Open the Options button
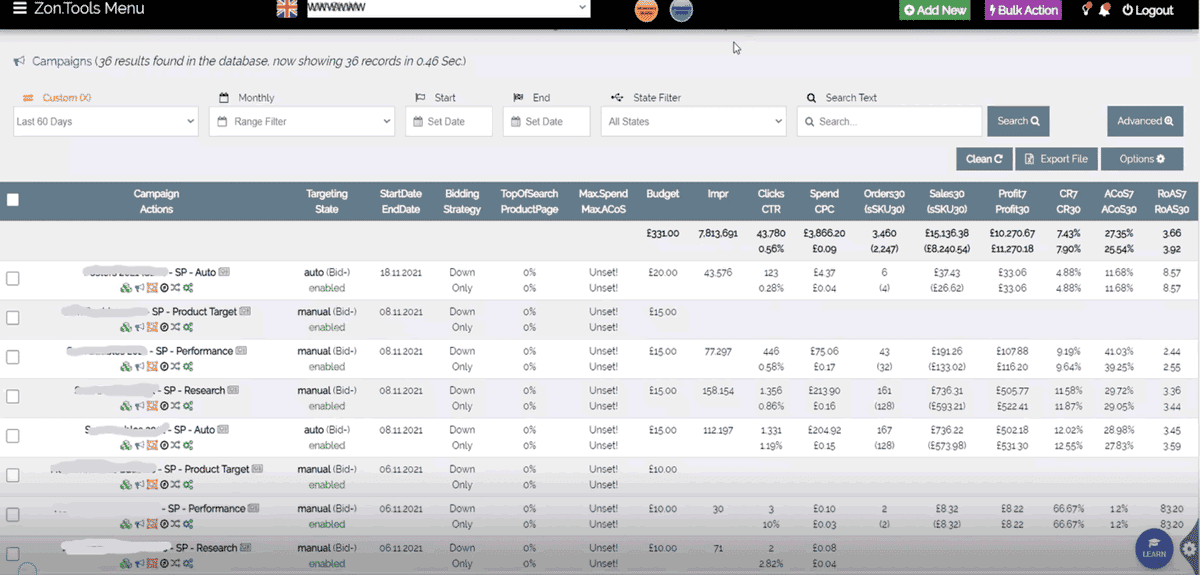This screenshot has height=575, width=1200. pyautogui.click(x=1142, y=159)
